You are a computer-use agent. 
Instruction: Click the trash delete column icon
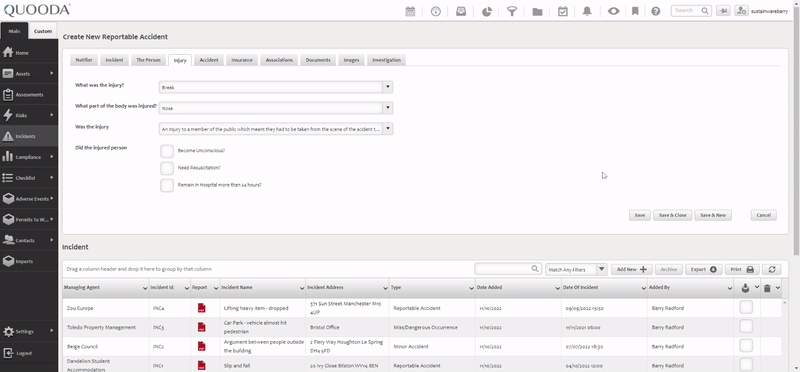click(767, 288)
